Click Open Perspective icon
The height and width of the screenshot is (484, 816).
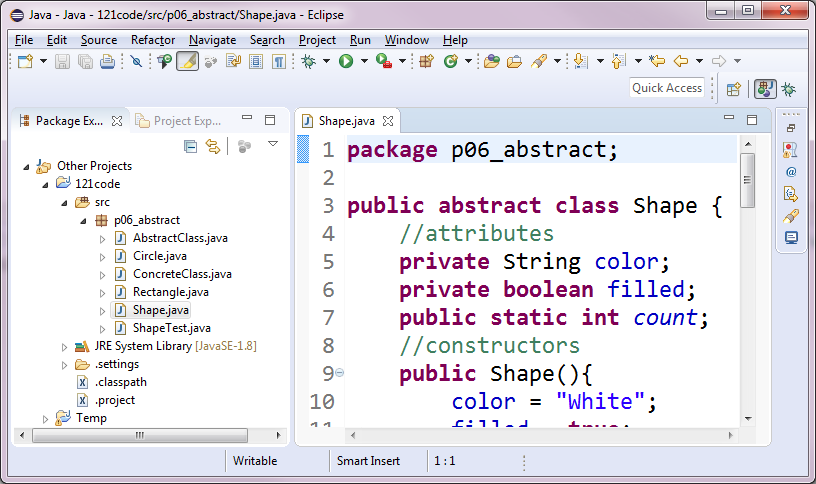point(733,90)
